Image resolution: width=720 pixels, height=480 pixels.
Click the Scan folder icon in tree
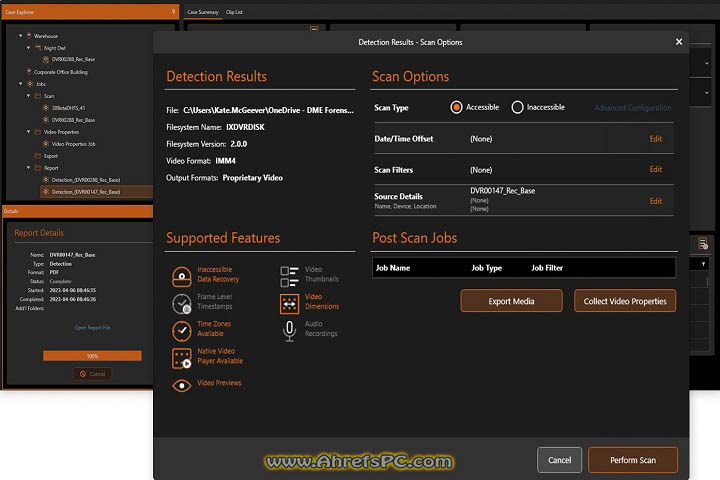tap(38, 96)
